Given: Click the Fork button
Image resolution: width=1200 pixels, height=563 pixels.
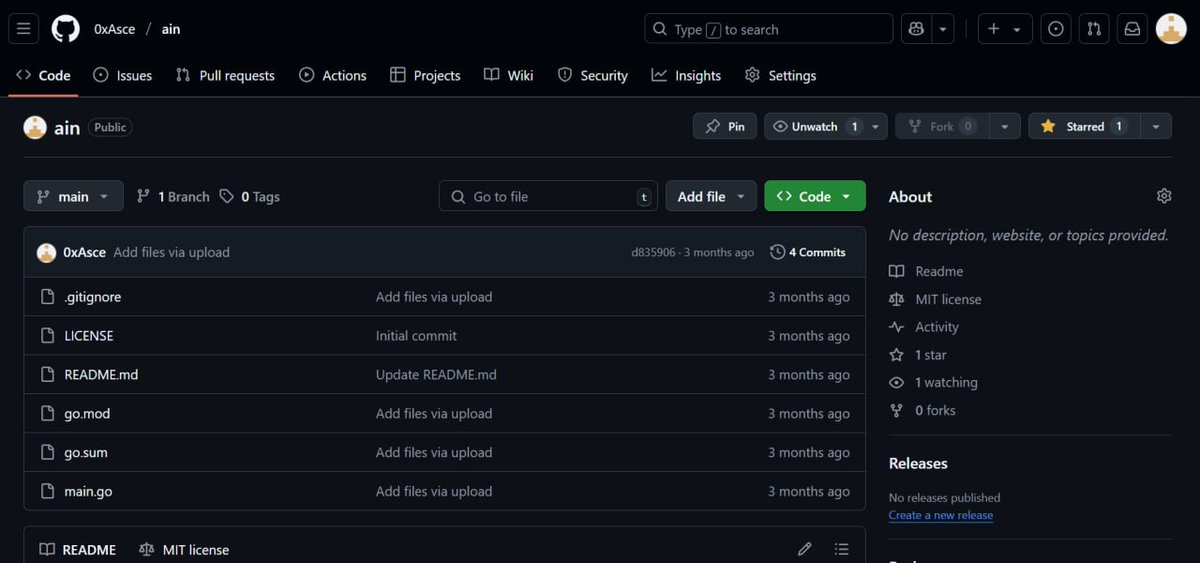Looking at the screenshot, I should 942,127.
